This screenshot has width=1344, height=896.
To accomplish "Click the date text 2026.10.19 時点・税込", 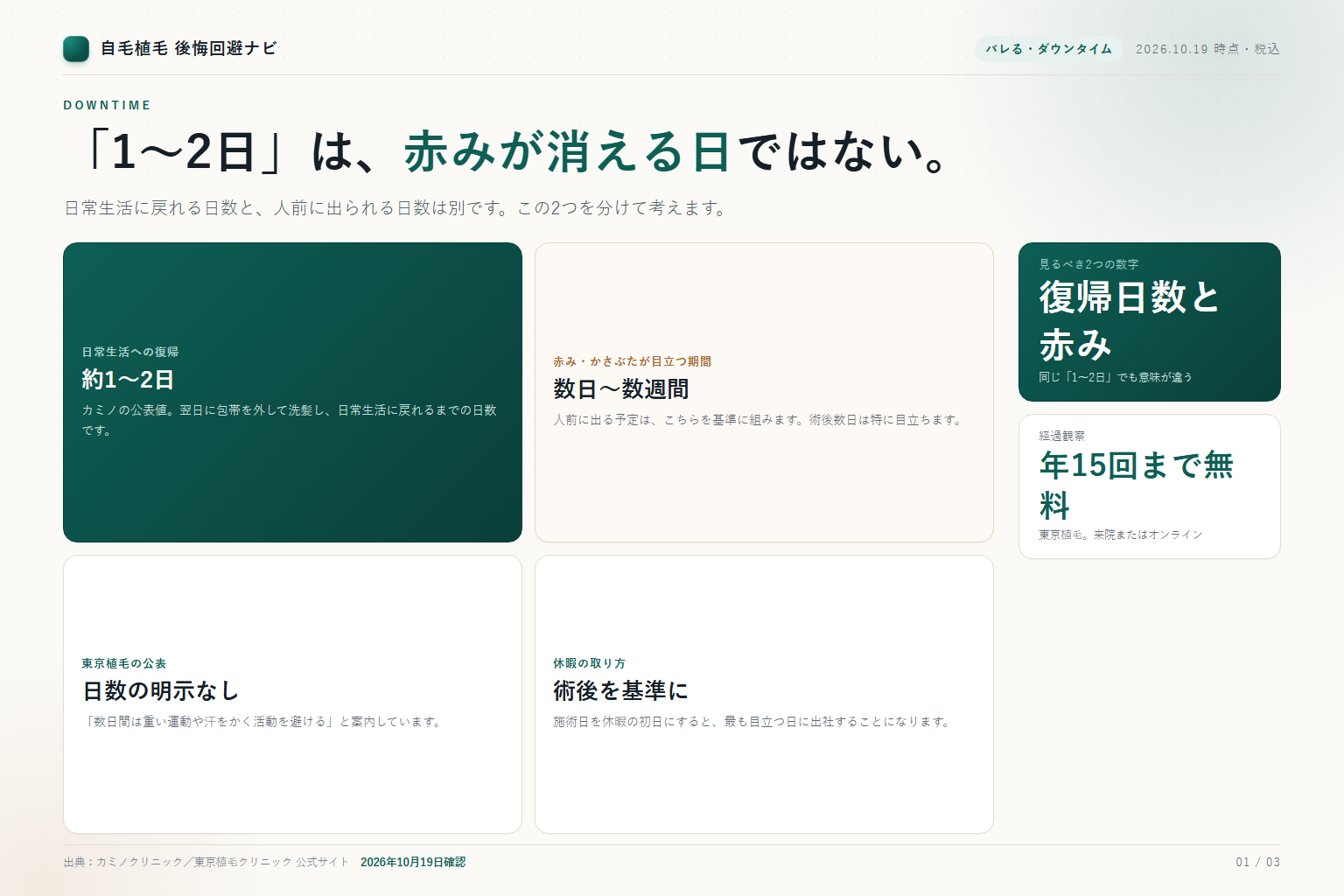I will point(1207,49).
